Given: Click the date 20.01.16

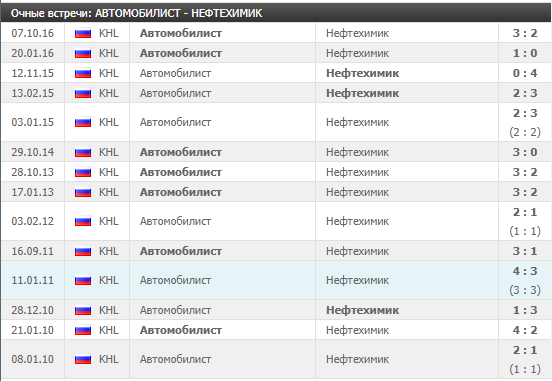Looking at the screenshot, I should click(32, 53).
